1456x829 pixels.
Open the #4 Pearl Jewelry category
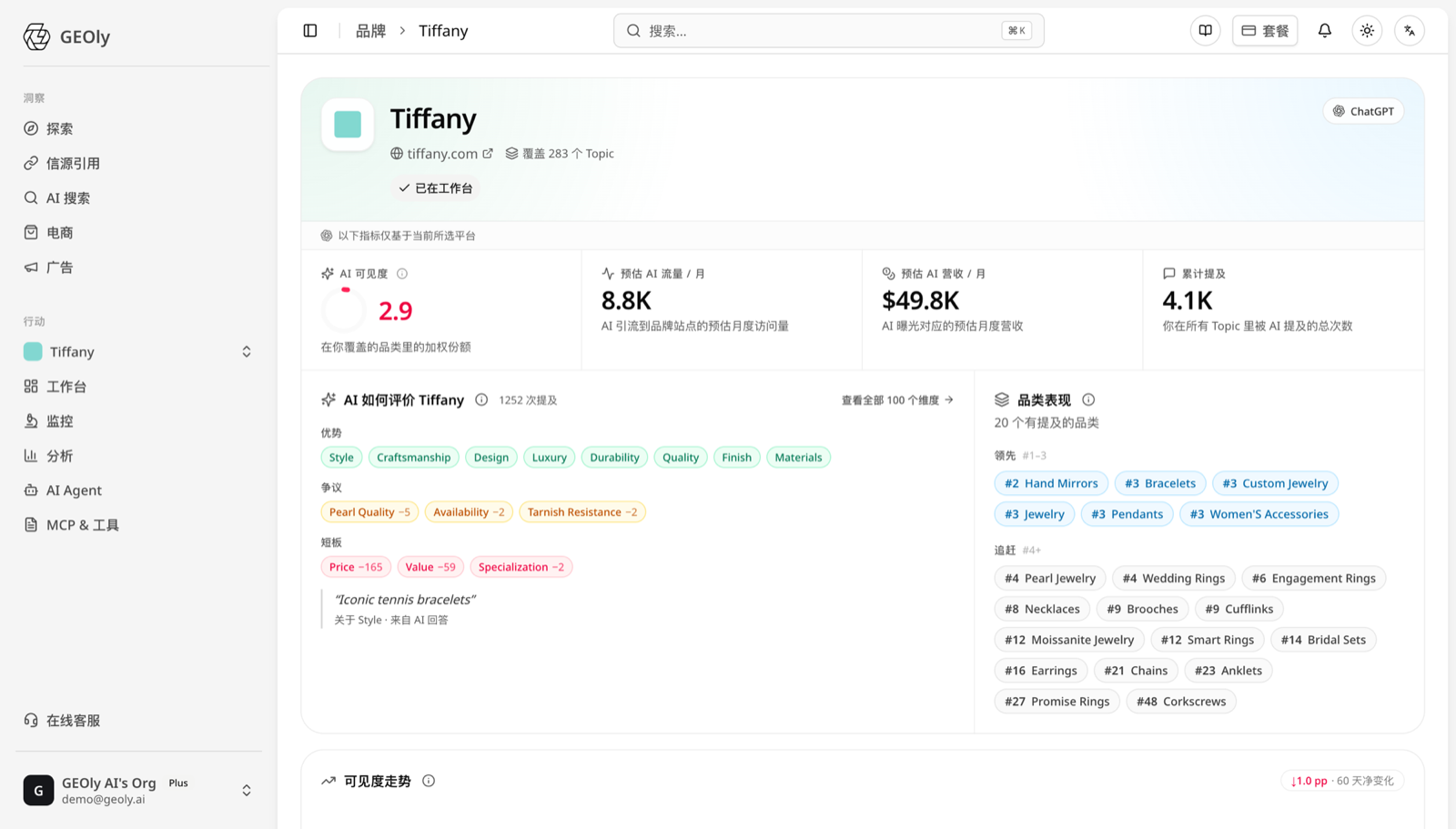pos(1050,578)
